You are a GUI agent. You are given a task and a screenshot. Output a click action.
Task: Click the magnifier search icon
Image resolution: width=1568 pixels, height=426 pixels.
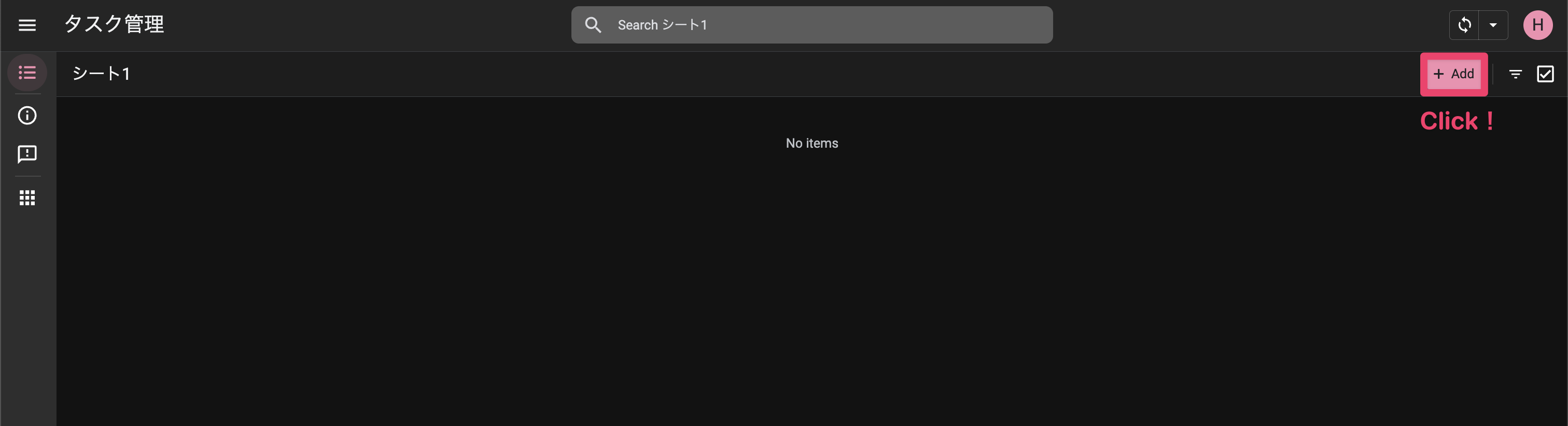pyautogui.click(x=593, y=25)
